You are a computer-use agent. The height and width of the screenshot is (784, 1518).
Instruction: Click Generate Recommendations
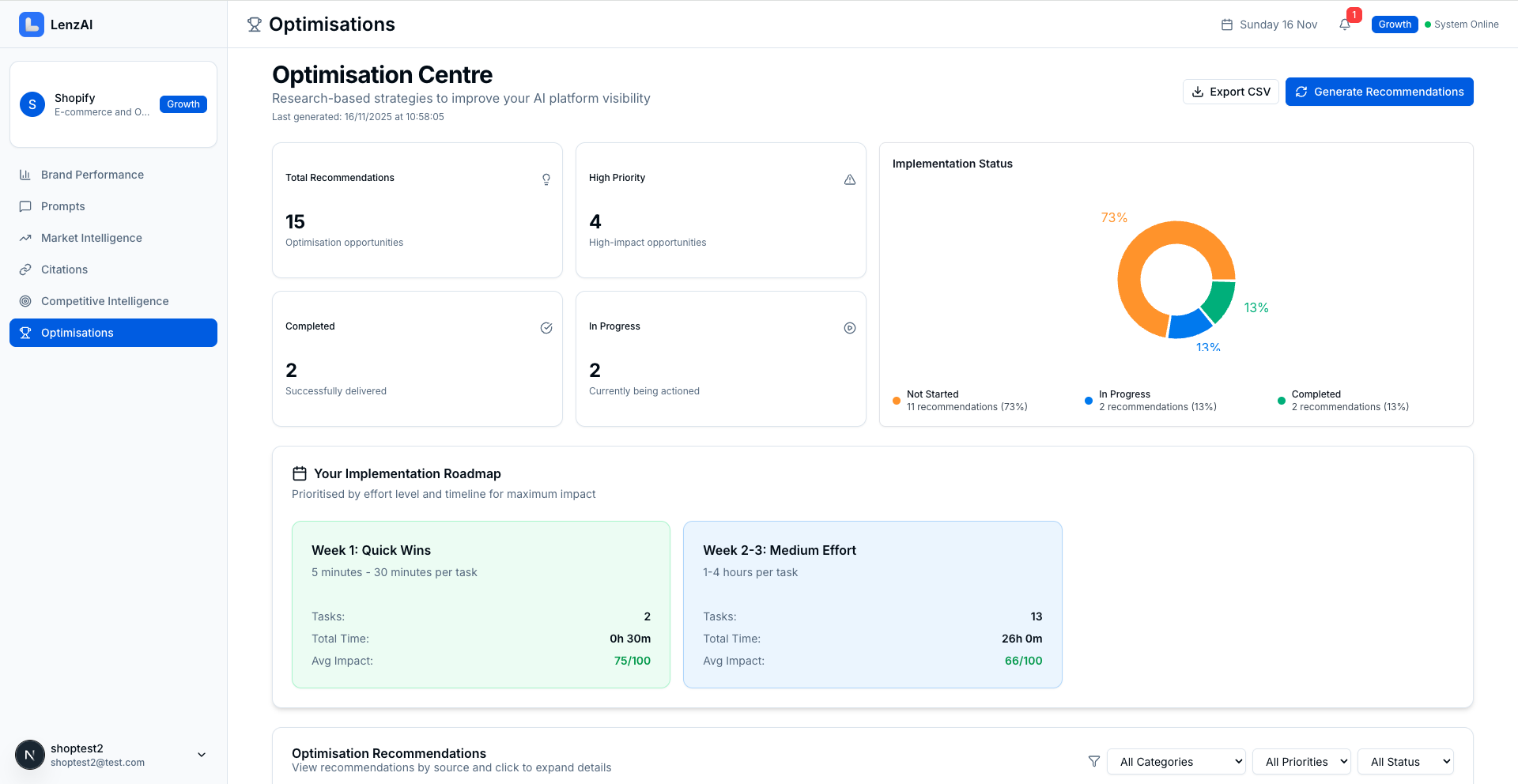click(1379, 92)
